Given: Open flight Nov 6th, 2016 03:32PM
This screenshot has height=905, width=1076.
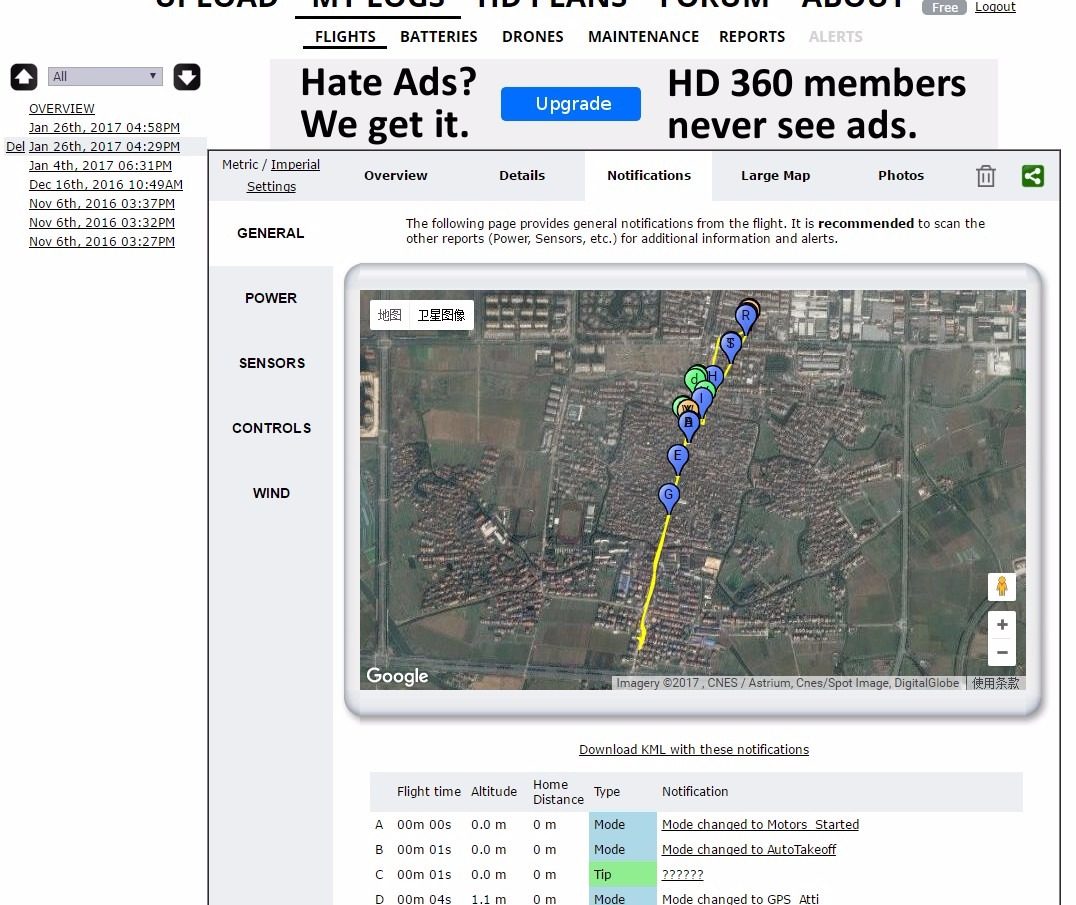Looking at the screenshot, I should (102, 223).
